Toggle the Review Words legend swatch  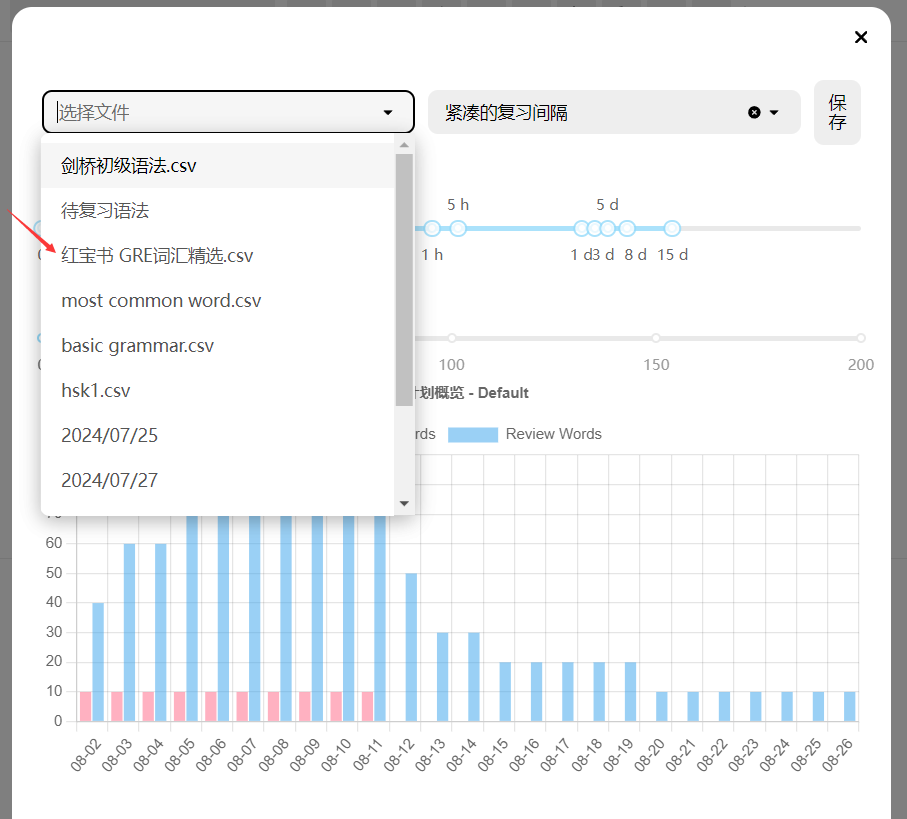tap(472, 434)
